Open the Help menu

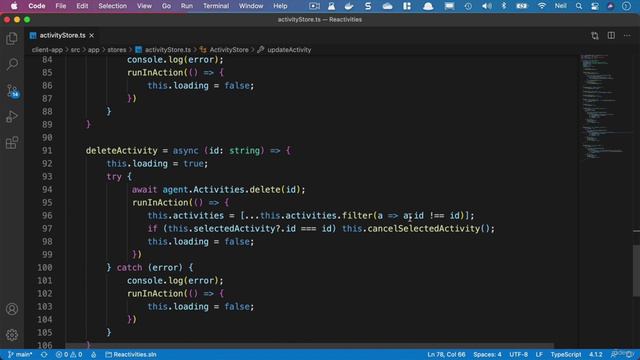coord(280,6)
